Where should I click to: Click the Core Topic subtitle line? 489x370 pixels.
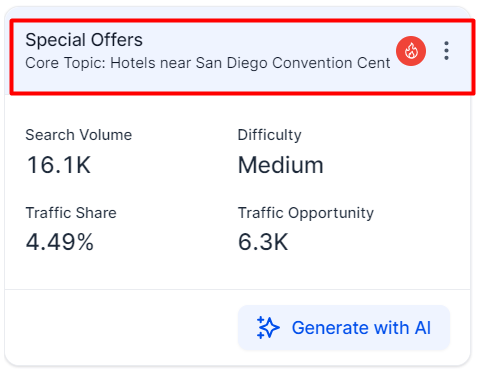click(x=208, y=63)
